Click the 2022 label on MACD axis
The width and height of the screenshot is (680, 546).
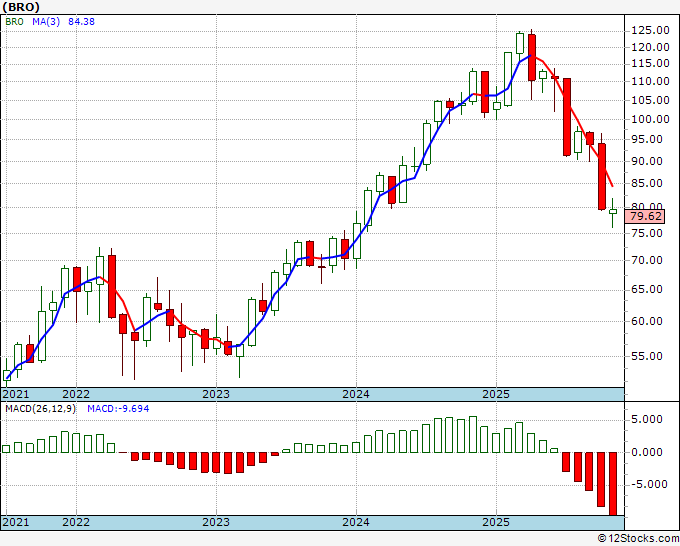[x=76, y=522]
